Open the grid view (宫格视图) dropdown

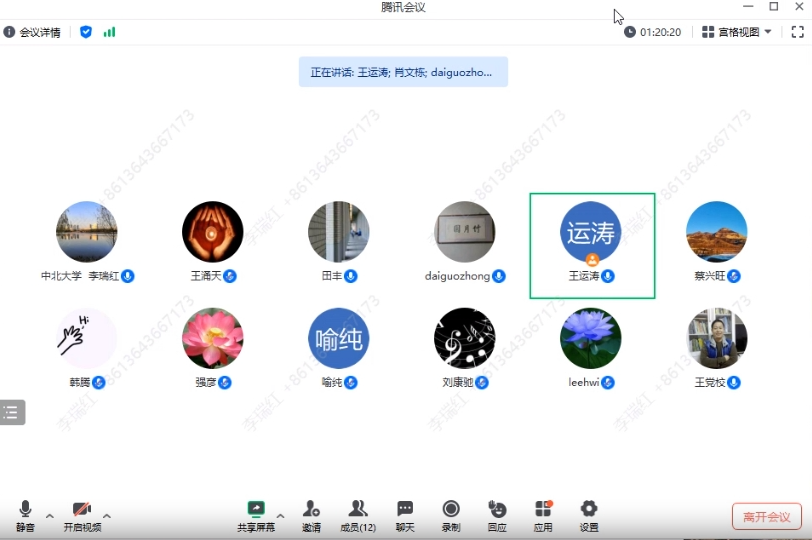738,32
